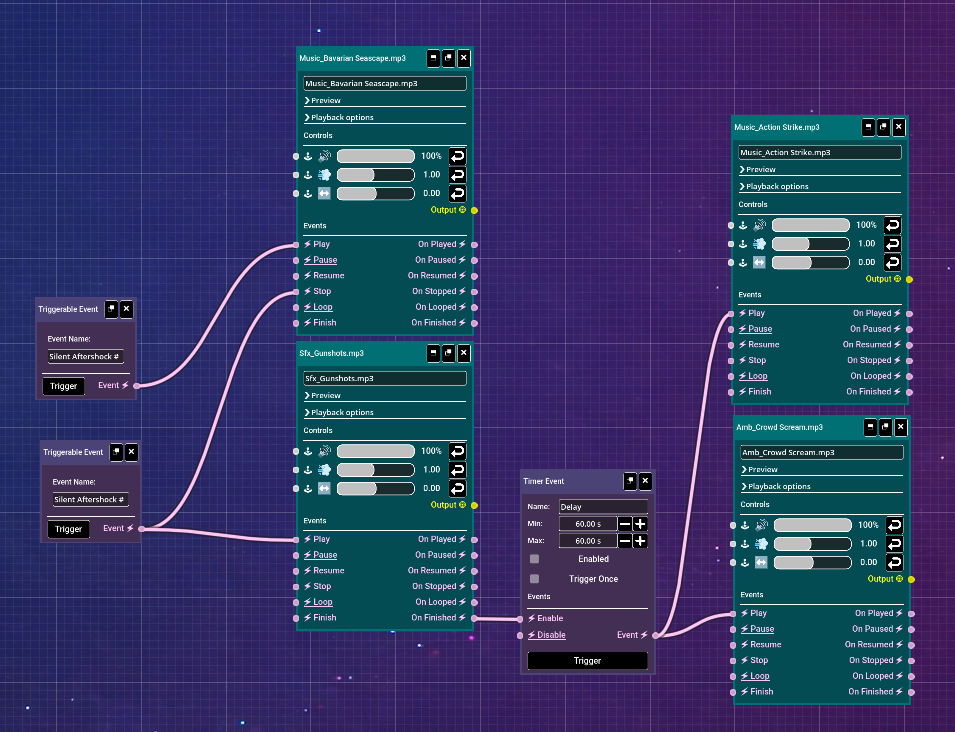The image size is (955, 732).
Task: Toggle the pin button on the Timer Event node
Action: [x=630, y=481]
